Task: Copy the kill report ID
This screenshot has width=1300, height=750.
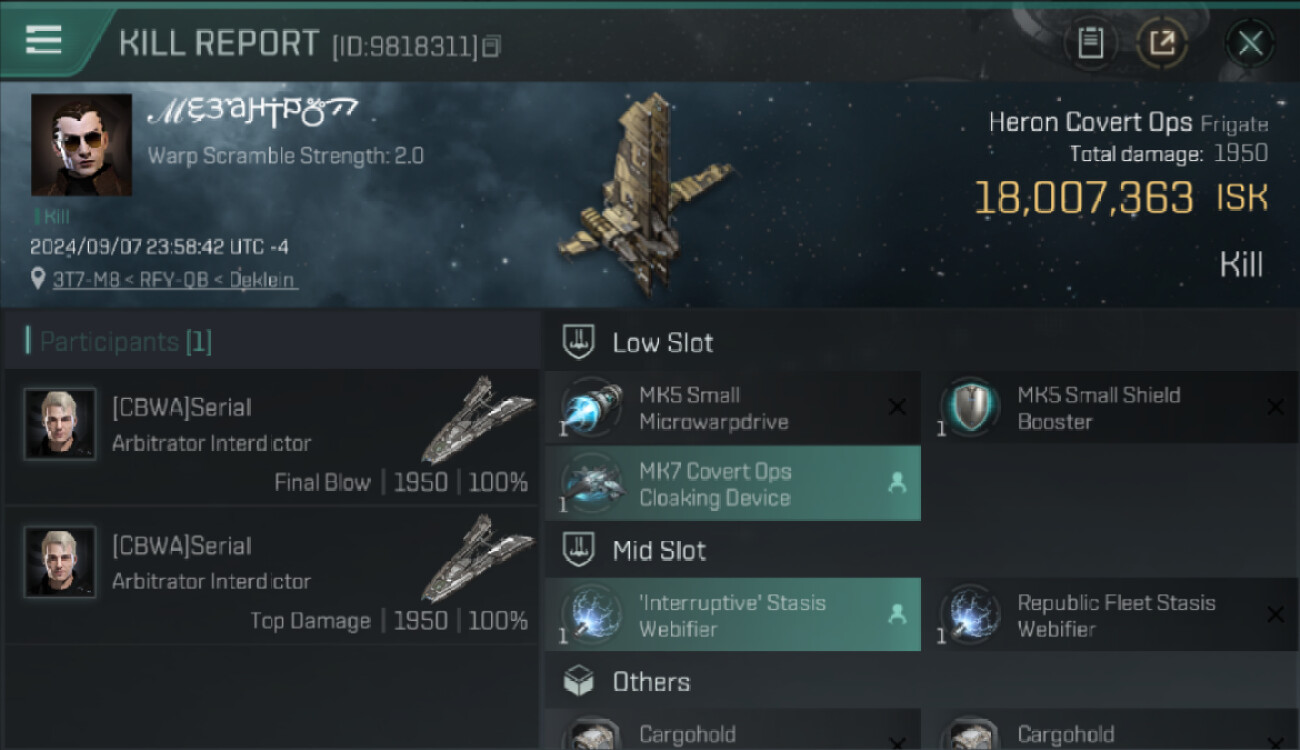Action: click(490, 46)
